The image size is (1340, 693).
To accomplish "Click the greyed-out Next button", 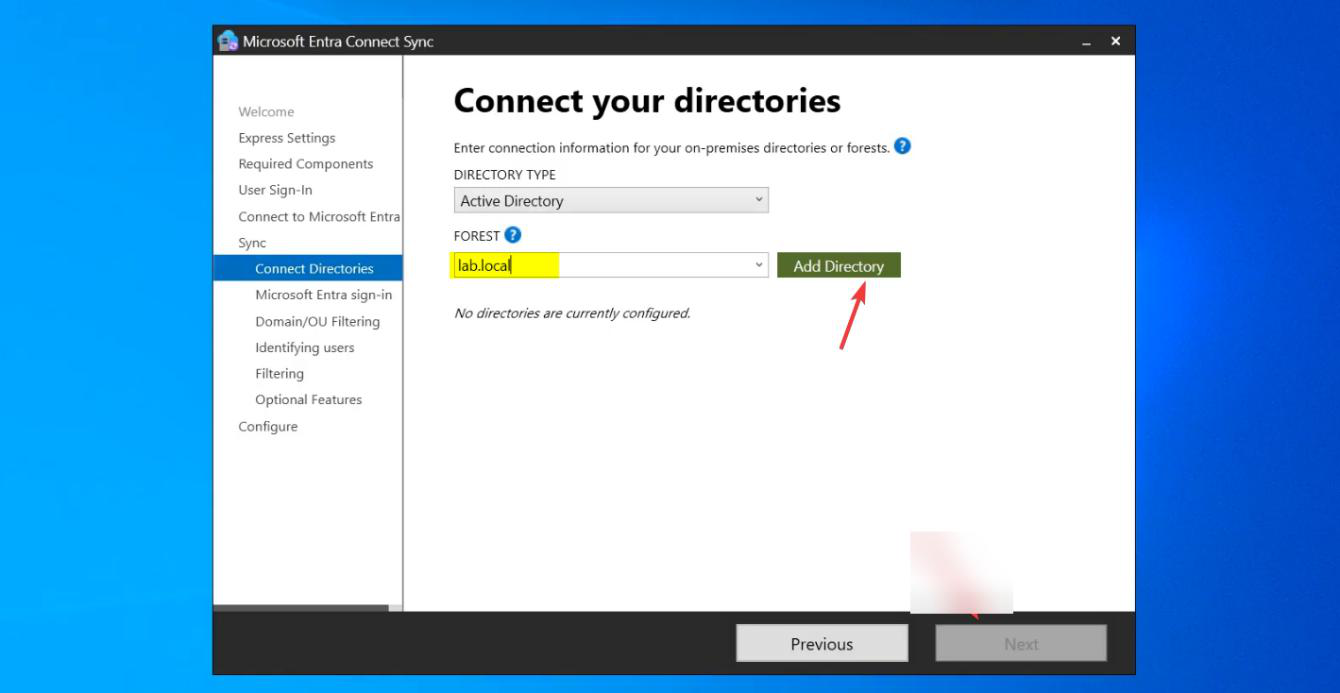I will 1021,644.
